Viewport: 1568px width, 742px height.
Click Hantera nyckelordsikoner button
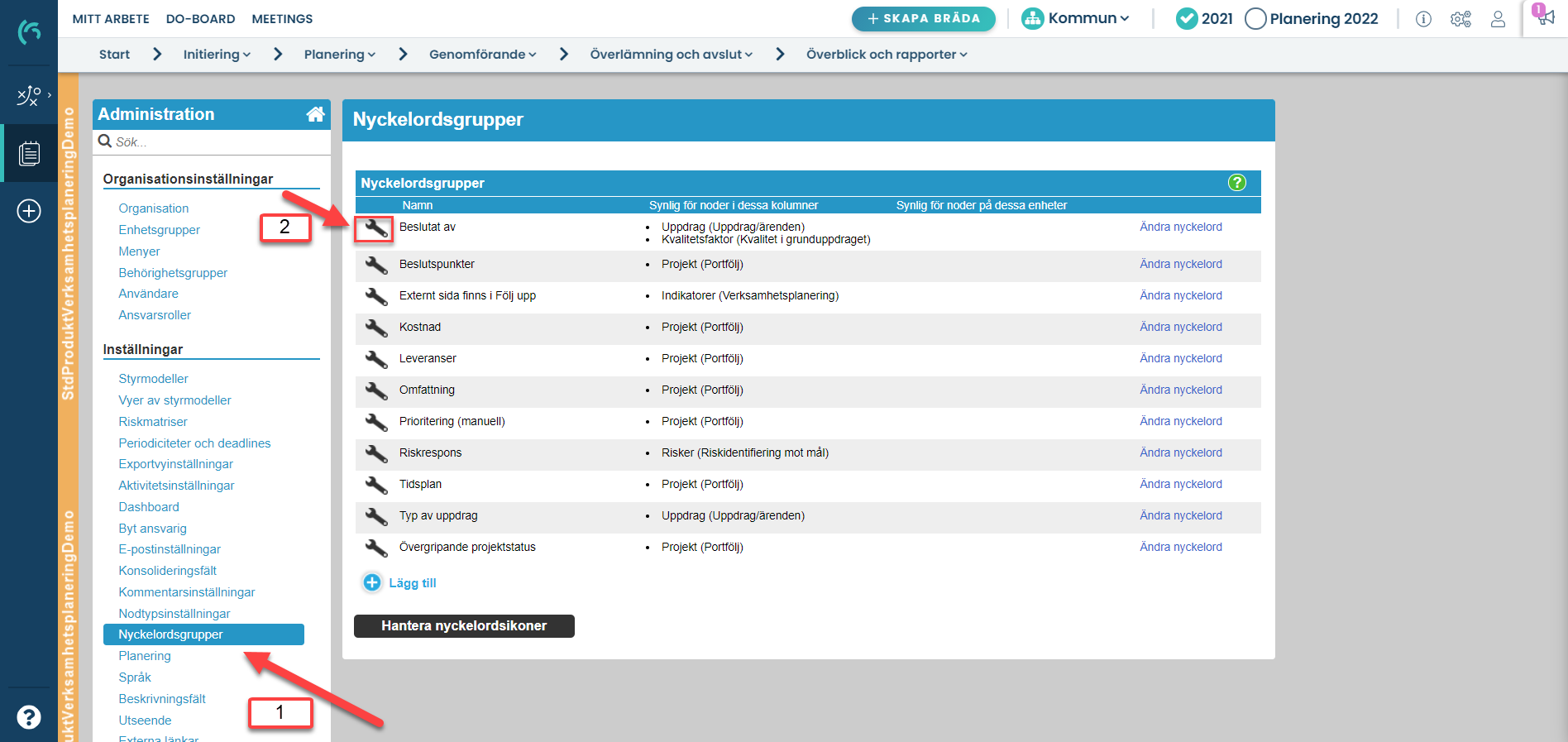(464, 626)
